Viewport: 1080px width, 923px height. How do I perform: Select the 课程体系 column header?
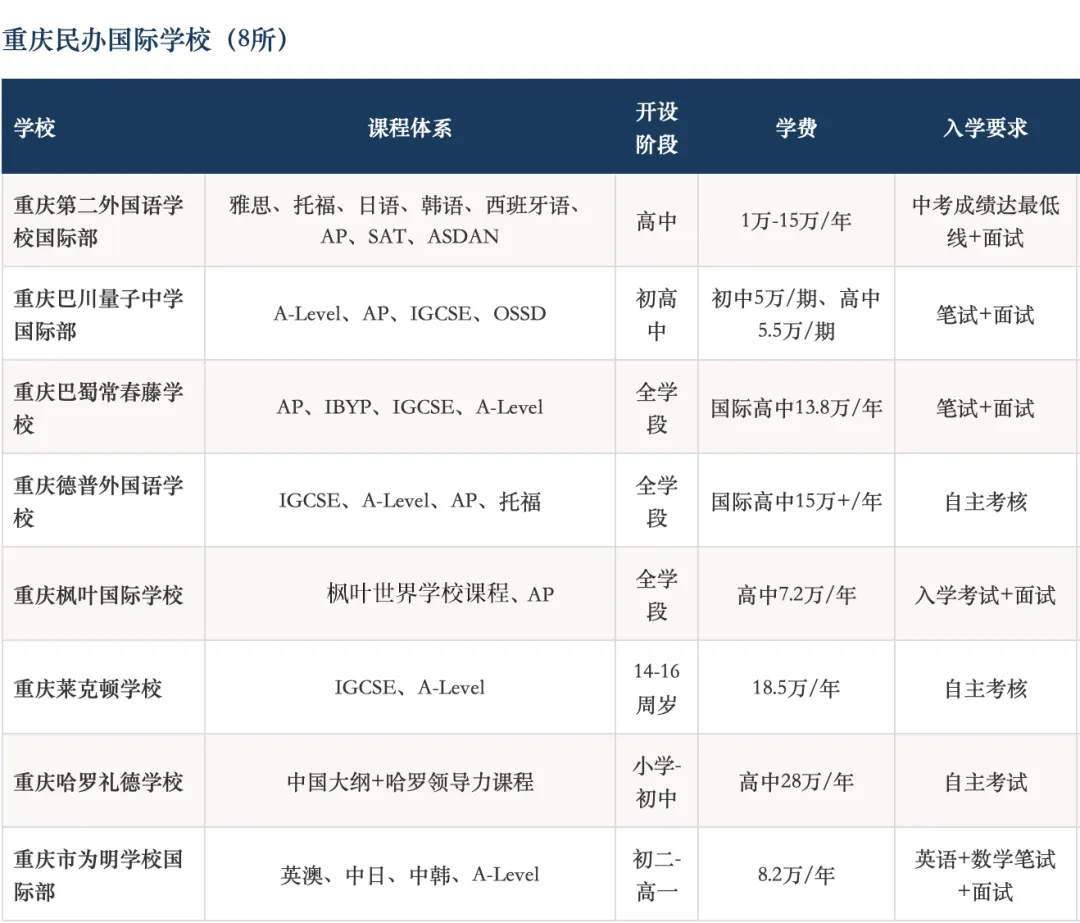(410, 127)
